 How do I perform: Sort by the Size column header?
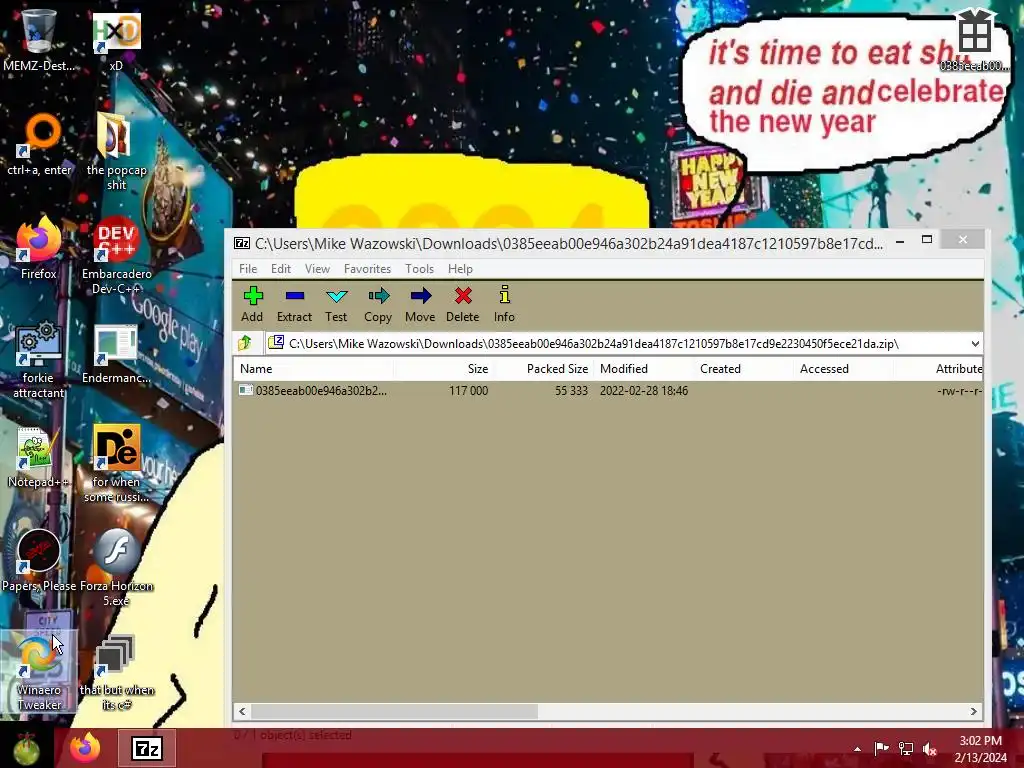tap(443, 369)
